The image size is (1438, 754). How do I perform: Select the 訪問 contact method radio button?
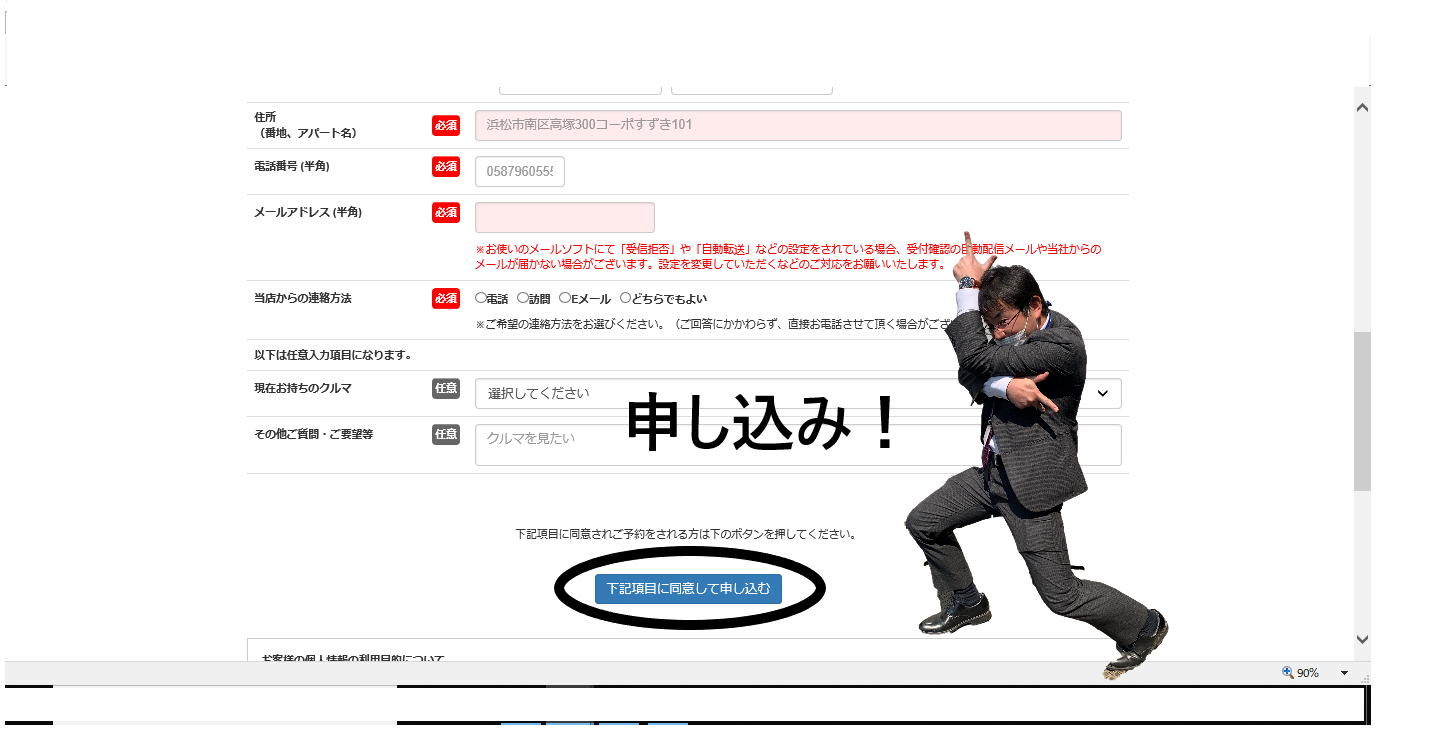[x=523, y=298]
